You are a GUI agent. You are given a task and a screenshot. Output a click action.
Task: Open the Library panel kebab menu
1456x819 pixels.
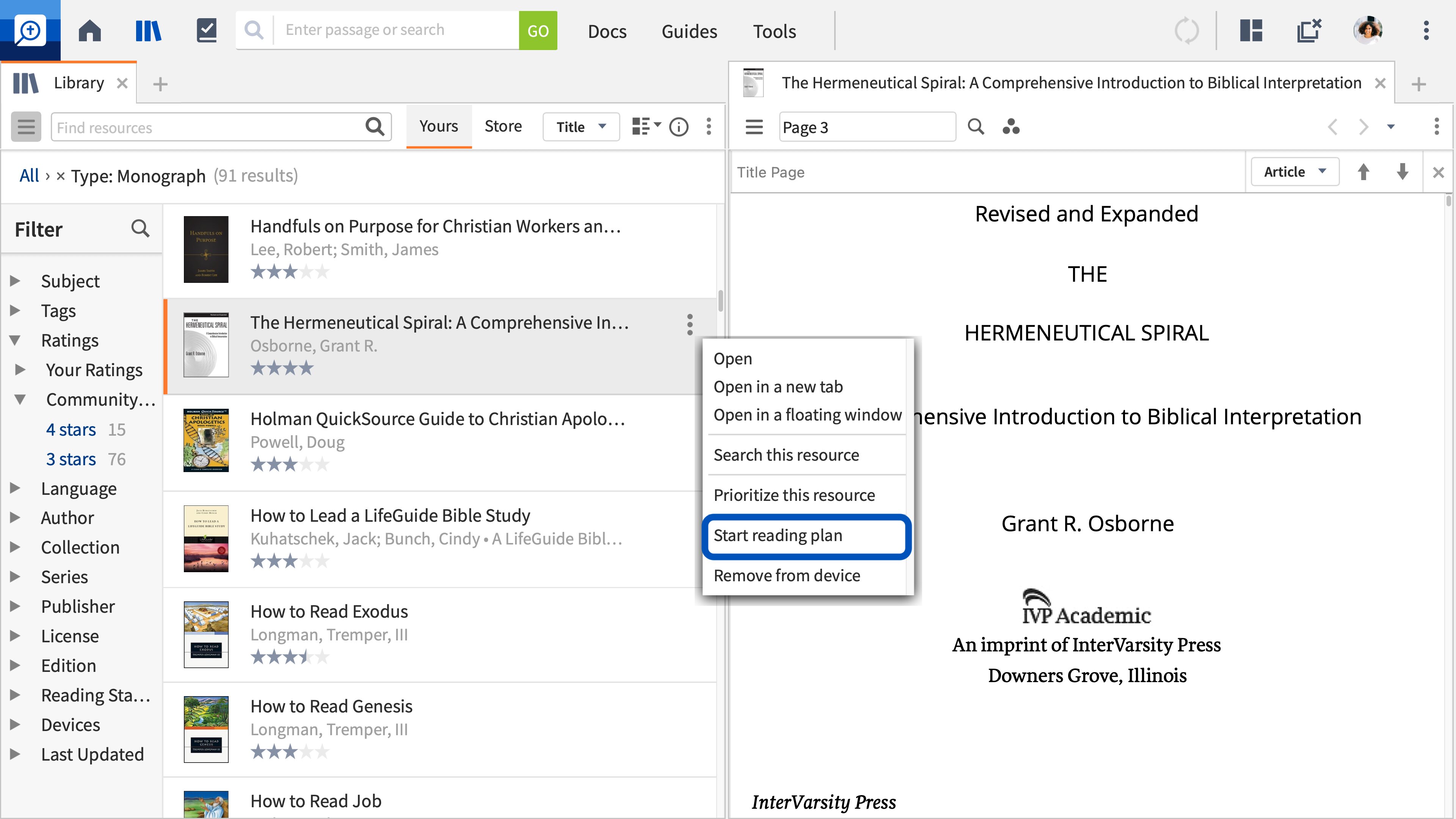point(708,127)
